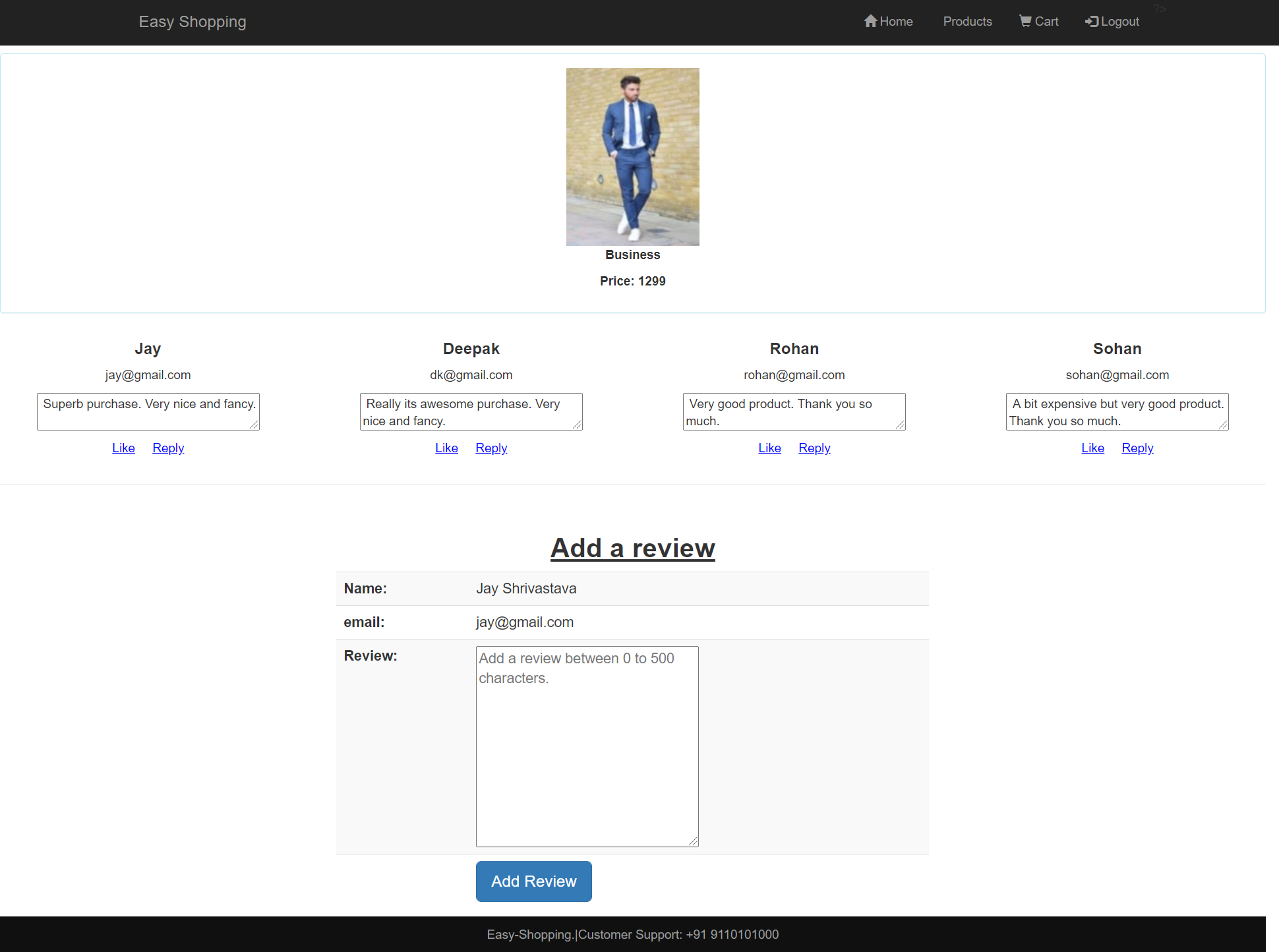Reply to Deepak's review

coord(491,448)
